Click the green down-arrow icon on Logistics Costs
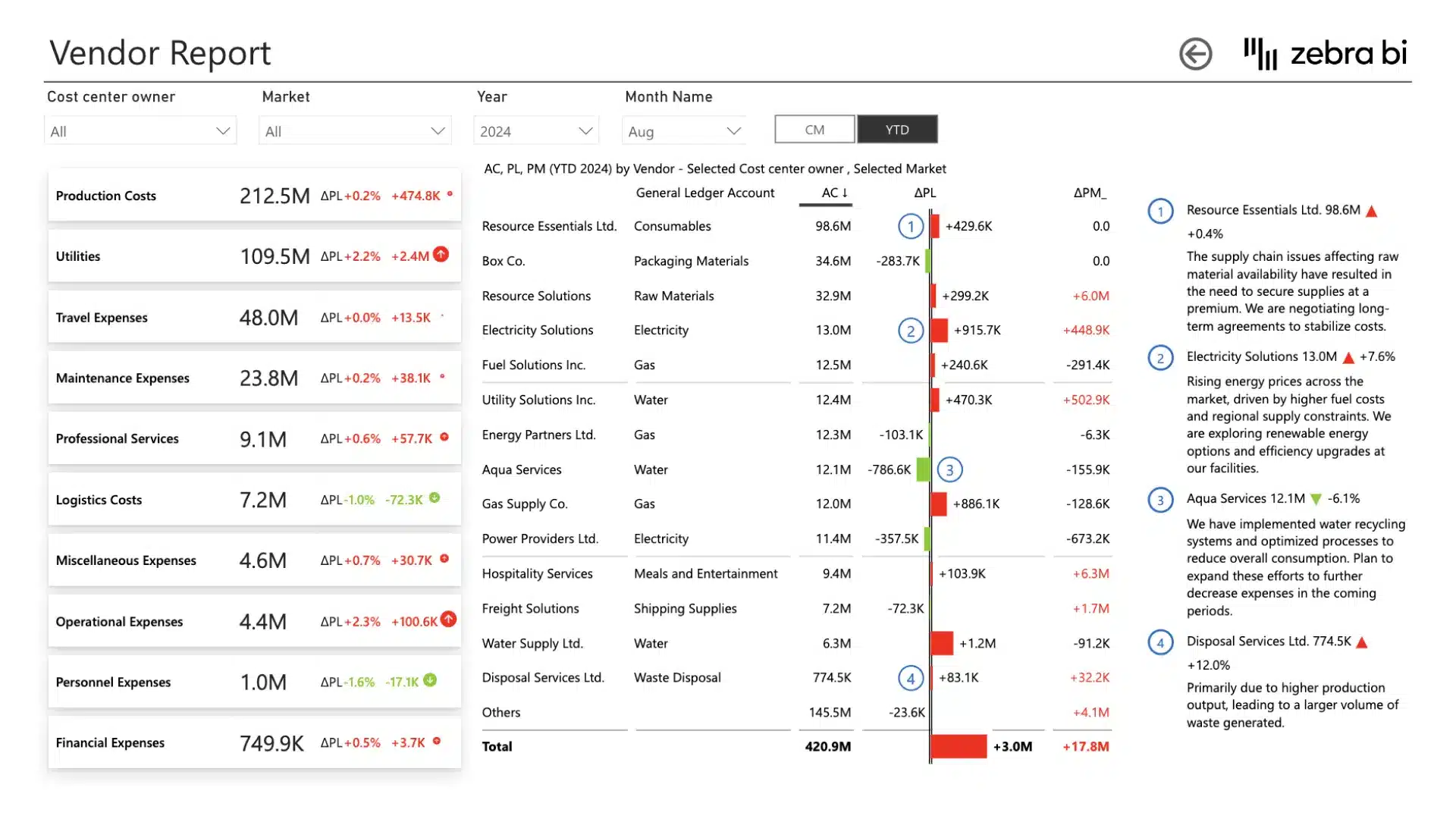Image resolution: width=1456 pixels, height=819 pixels. coord(435,500)
